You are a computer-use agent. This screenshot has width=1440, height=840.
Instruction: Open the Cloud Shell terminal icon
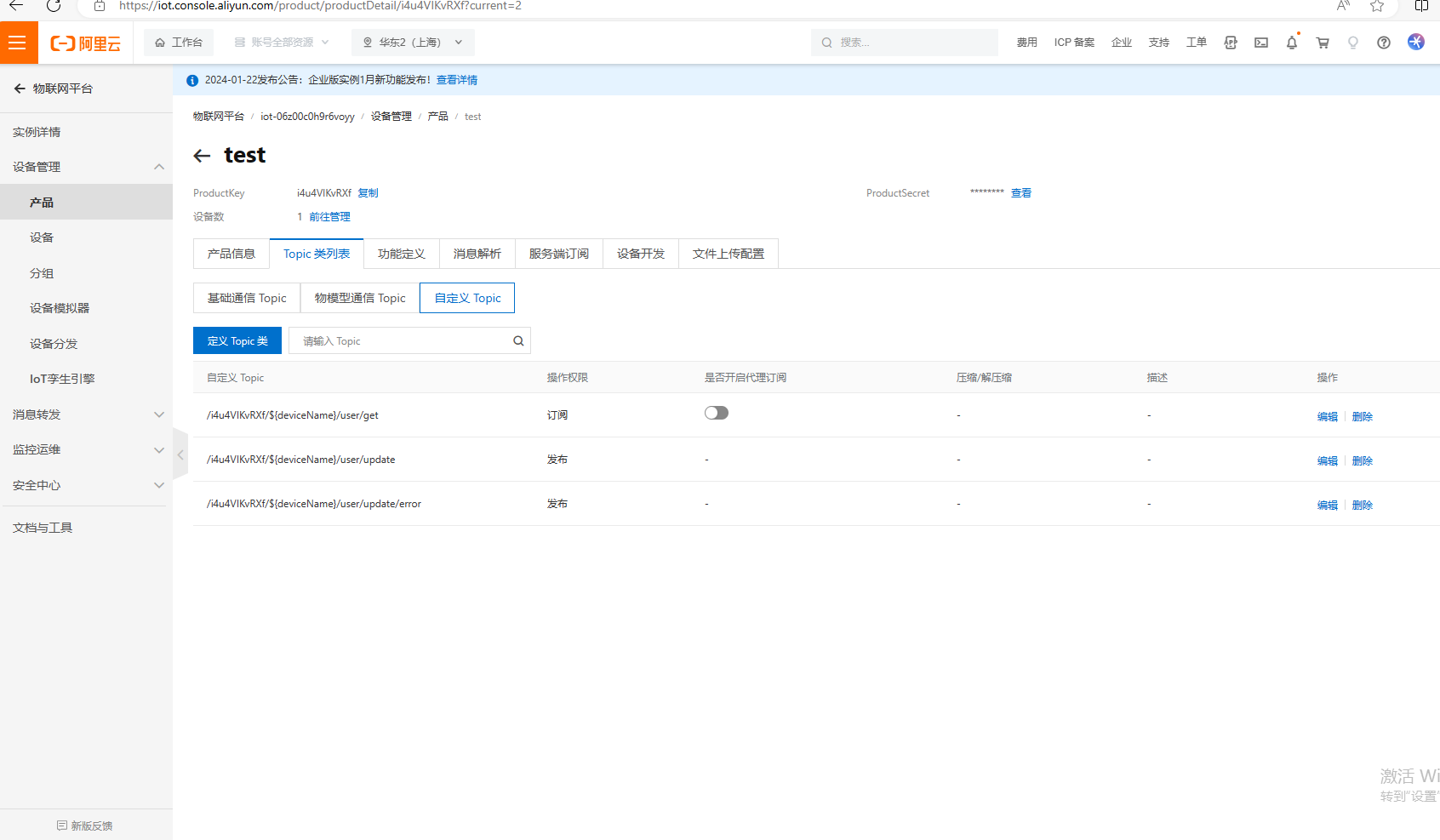point(1260,43)
